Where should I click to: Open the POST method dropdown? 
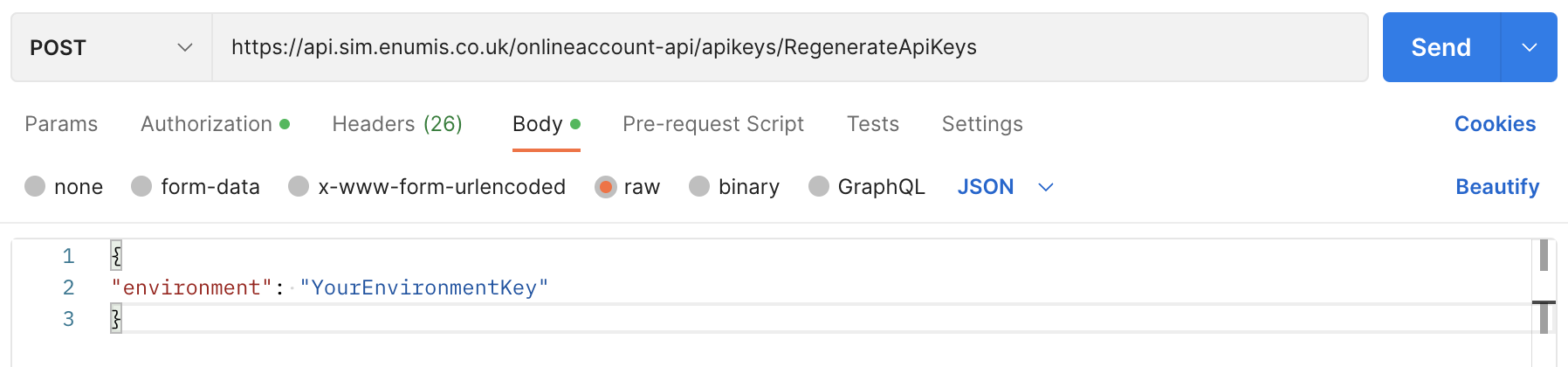(x=111, y=47)
